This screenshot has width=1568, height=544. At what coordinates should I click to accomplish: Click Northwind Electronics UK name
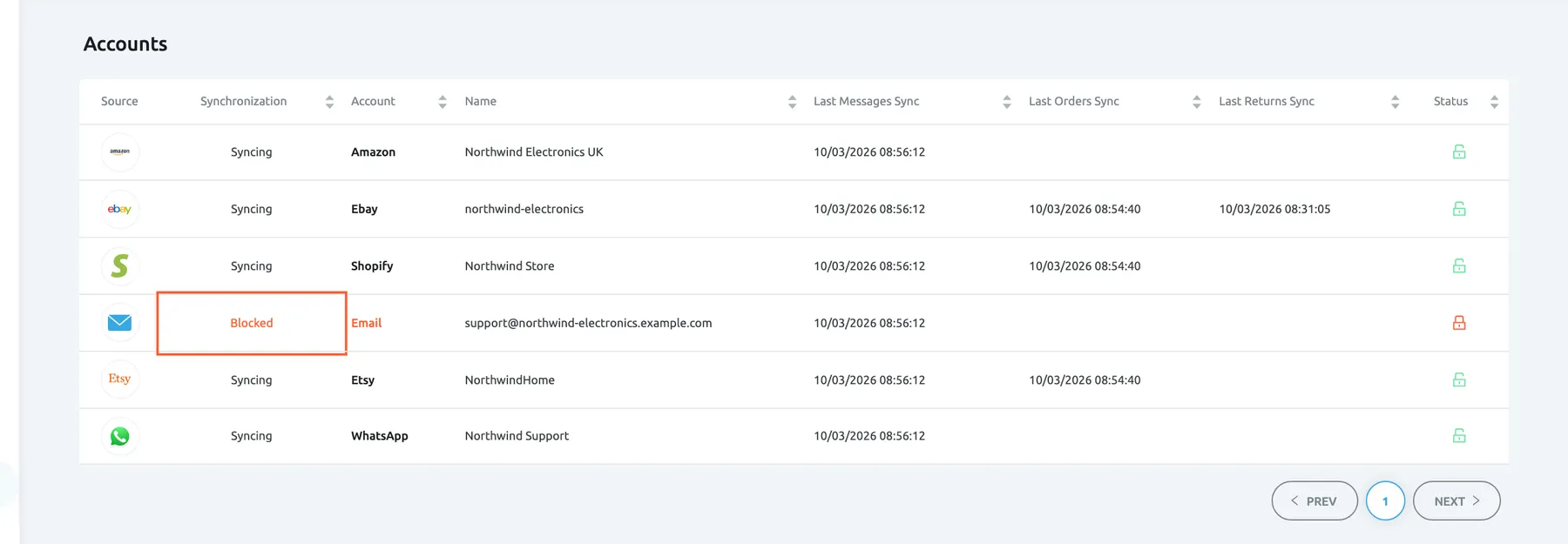coord(534,151)
